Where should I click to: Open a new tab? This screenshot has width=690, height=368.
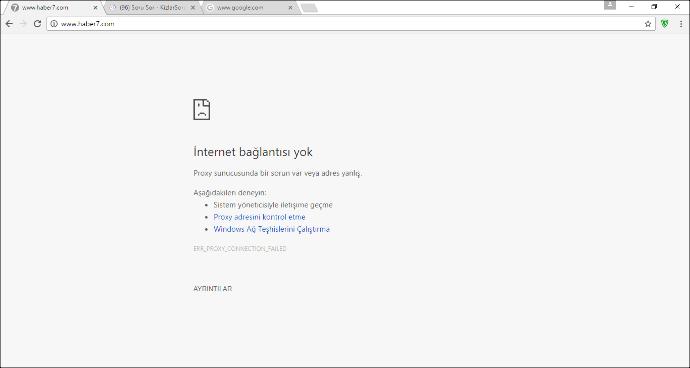point(309,8)
